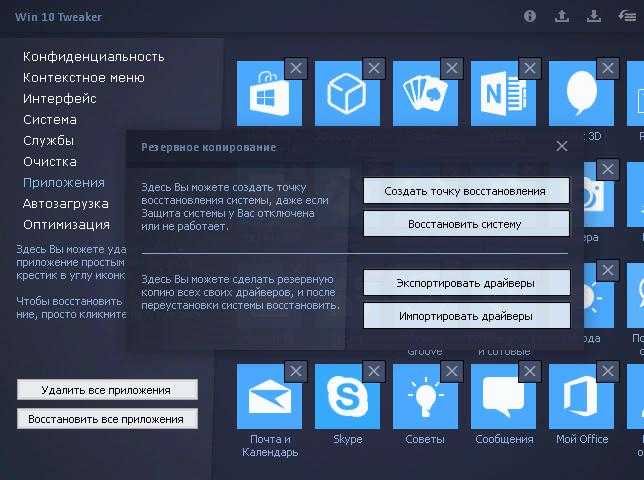Select the Paint 3D balloon app tile
This screenshot has width=644, height=480.
pyautogui.click(x=581, y=93)
